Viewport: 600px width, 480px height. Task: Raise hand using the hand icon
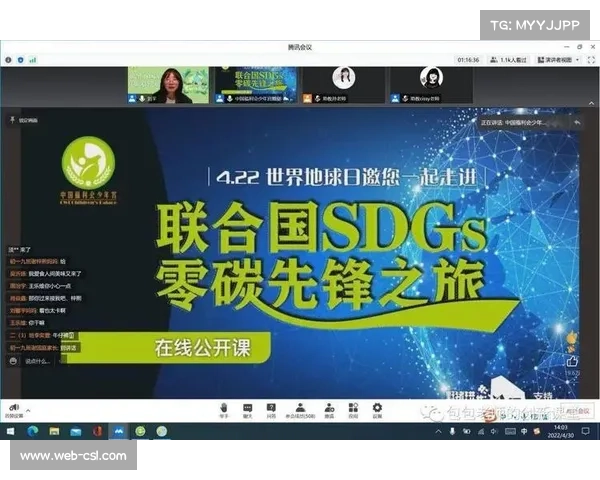click(x=224, y=411)
